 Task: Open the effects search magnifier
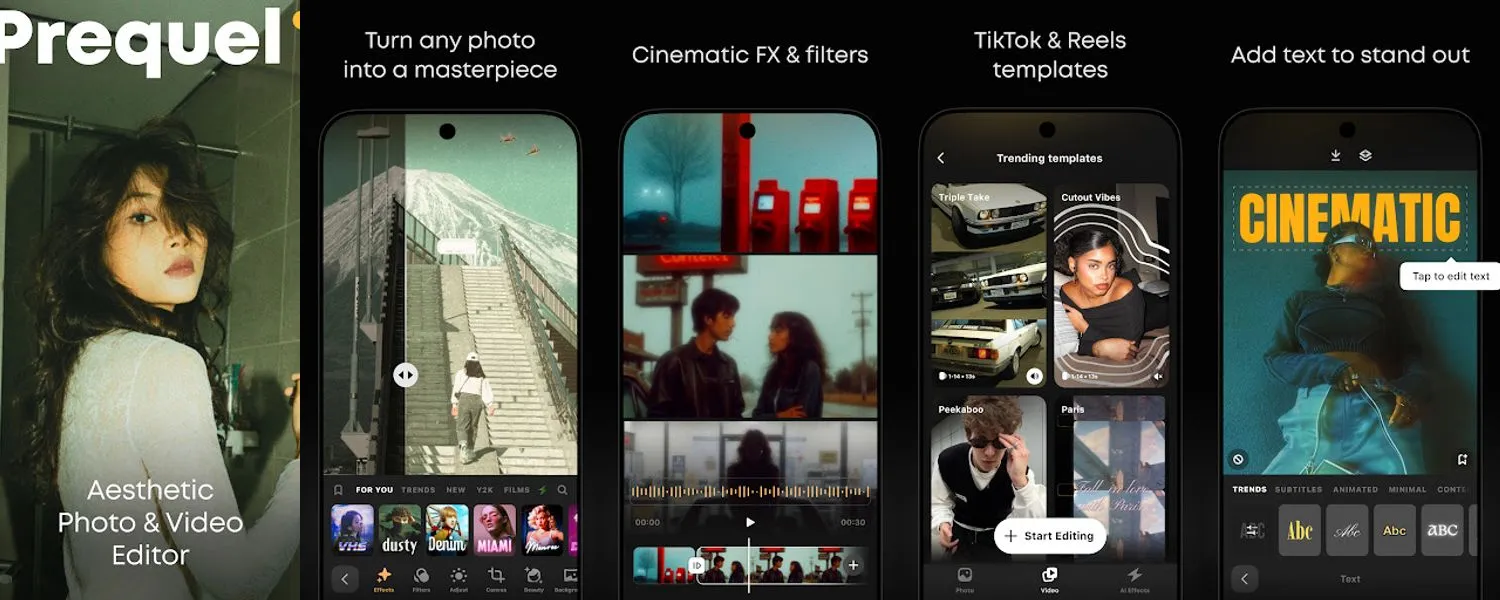click(x=563, y=490)
